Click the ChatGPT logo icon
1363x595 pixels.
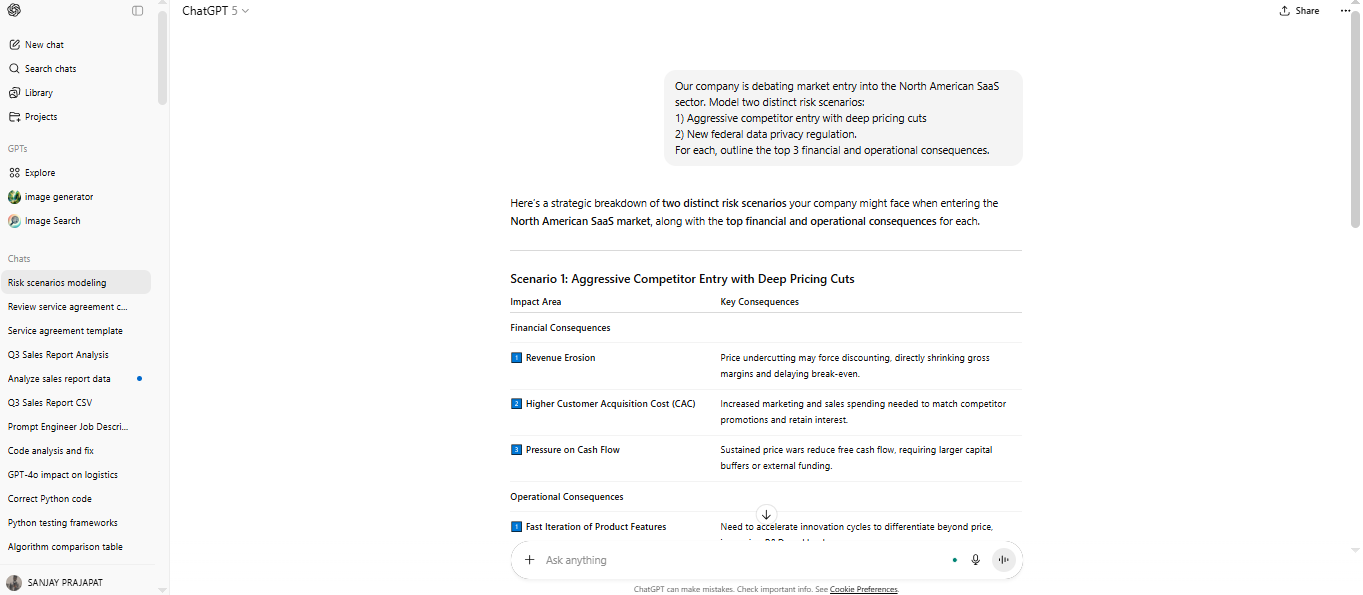point(14,11)
